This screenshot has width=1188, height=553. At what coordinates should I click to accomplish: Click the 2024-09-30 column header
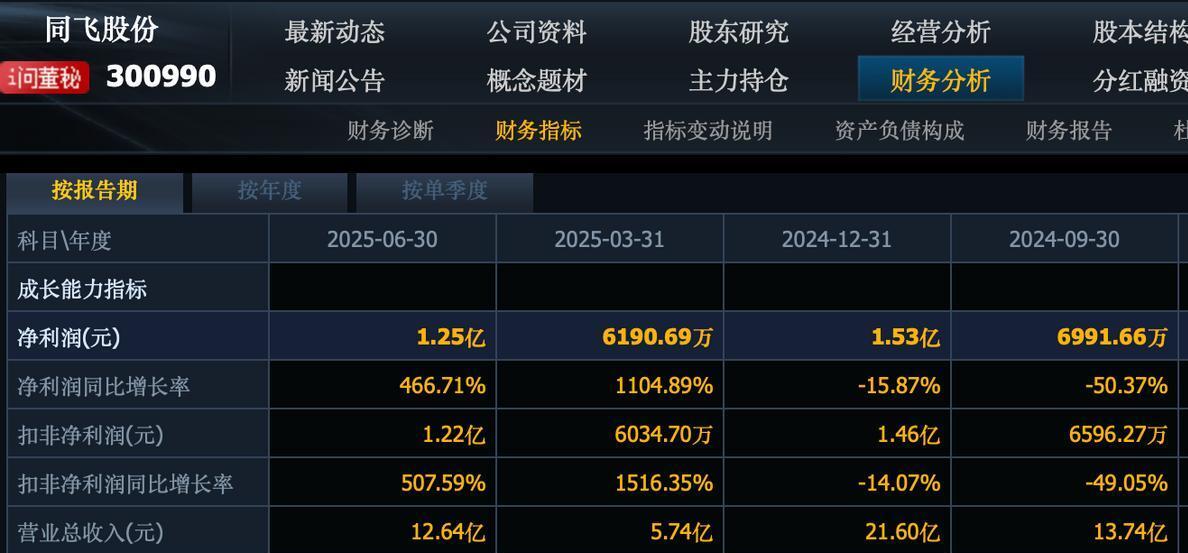click(x=1064, y=240)
